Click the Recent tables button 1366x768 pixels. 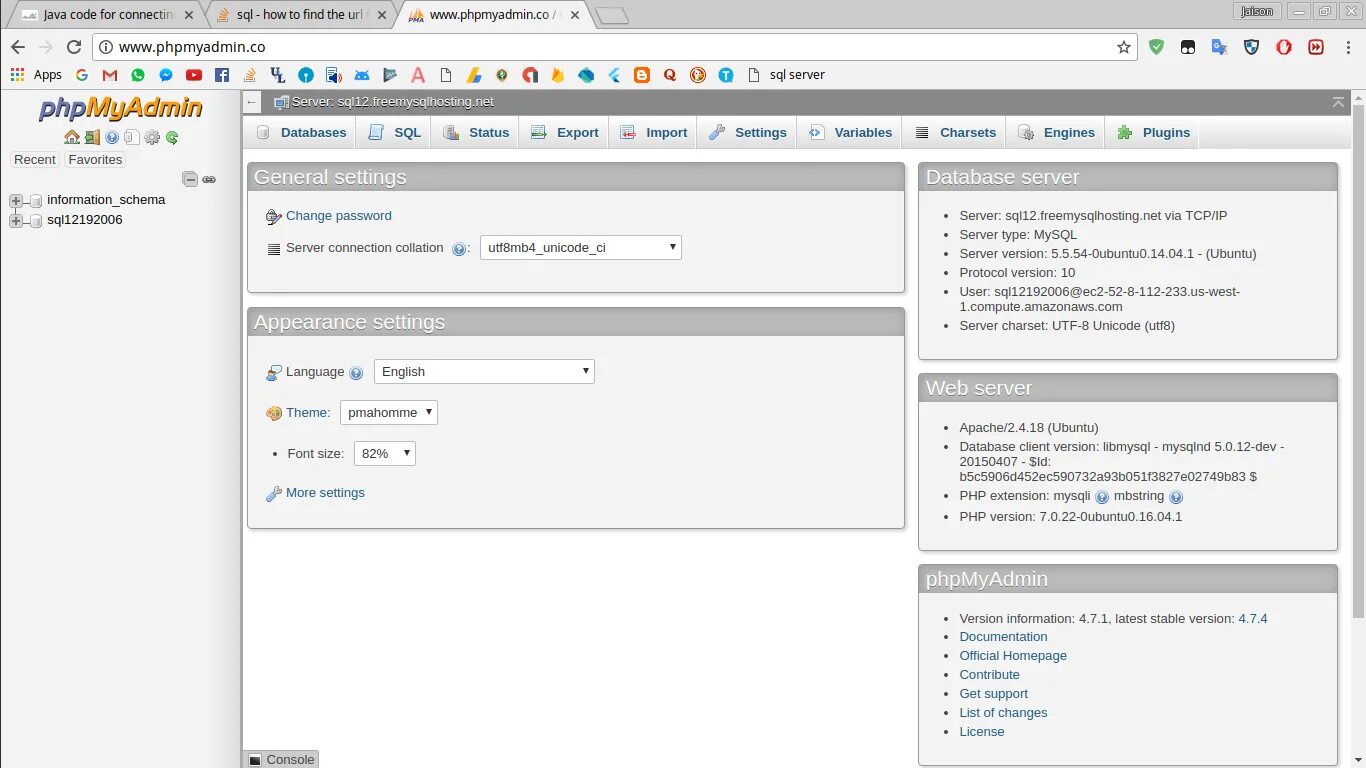(35, 160)
